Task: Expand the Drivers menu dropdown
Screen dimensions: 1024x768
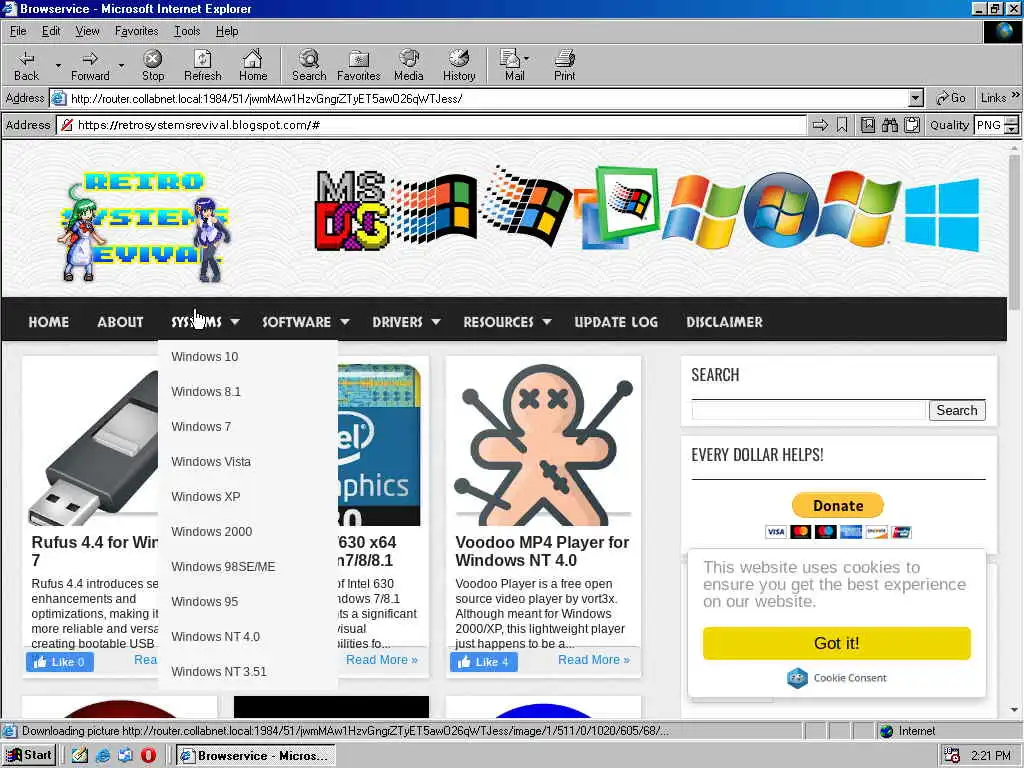Action: tap(436, 322)
